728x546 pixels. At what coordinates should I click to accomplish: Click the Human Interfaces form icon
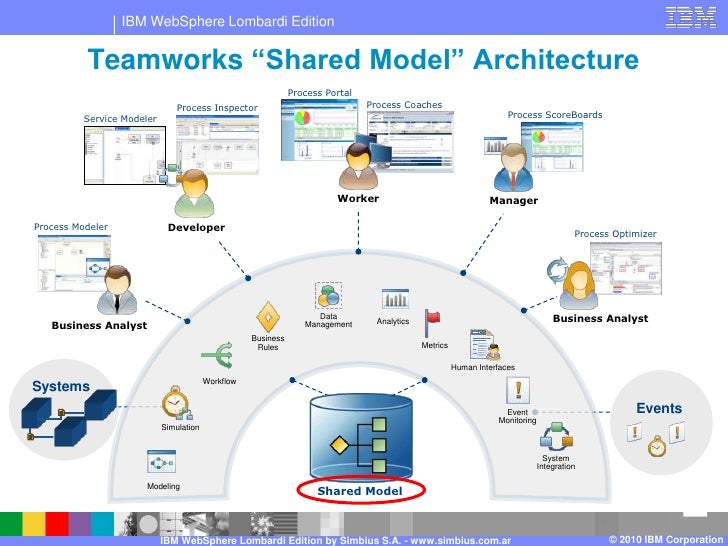click(485, 344)
